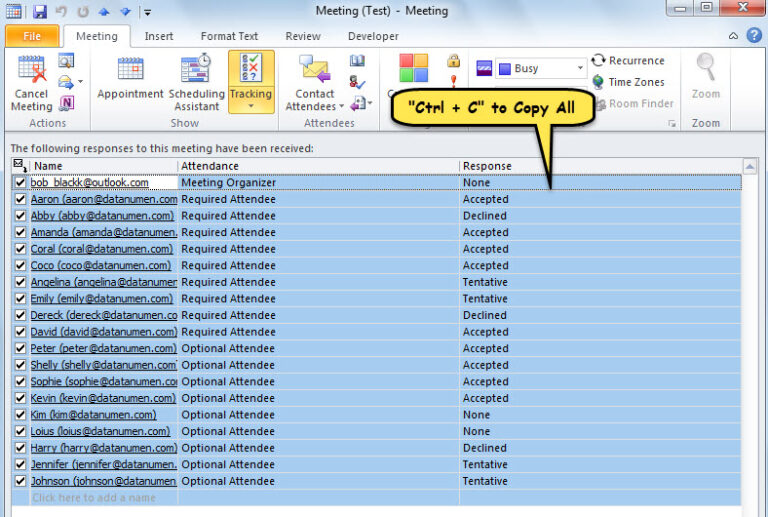The image size is (768, 517).
Task: Sort by the Response column header
Action: (x=600, y=166)
